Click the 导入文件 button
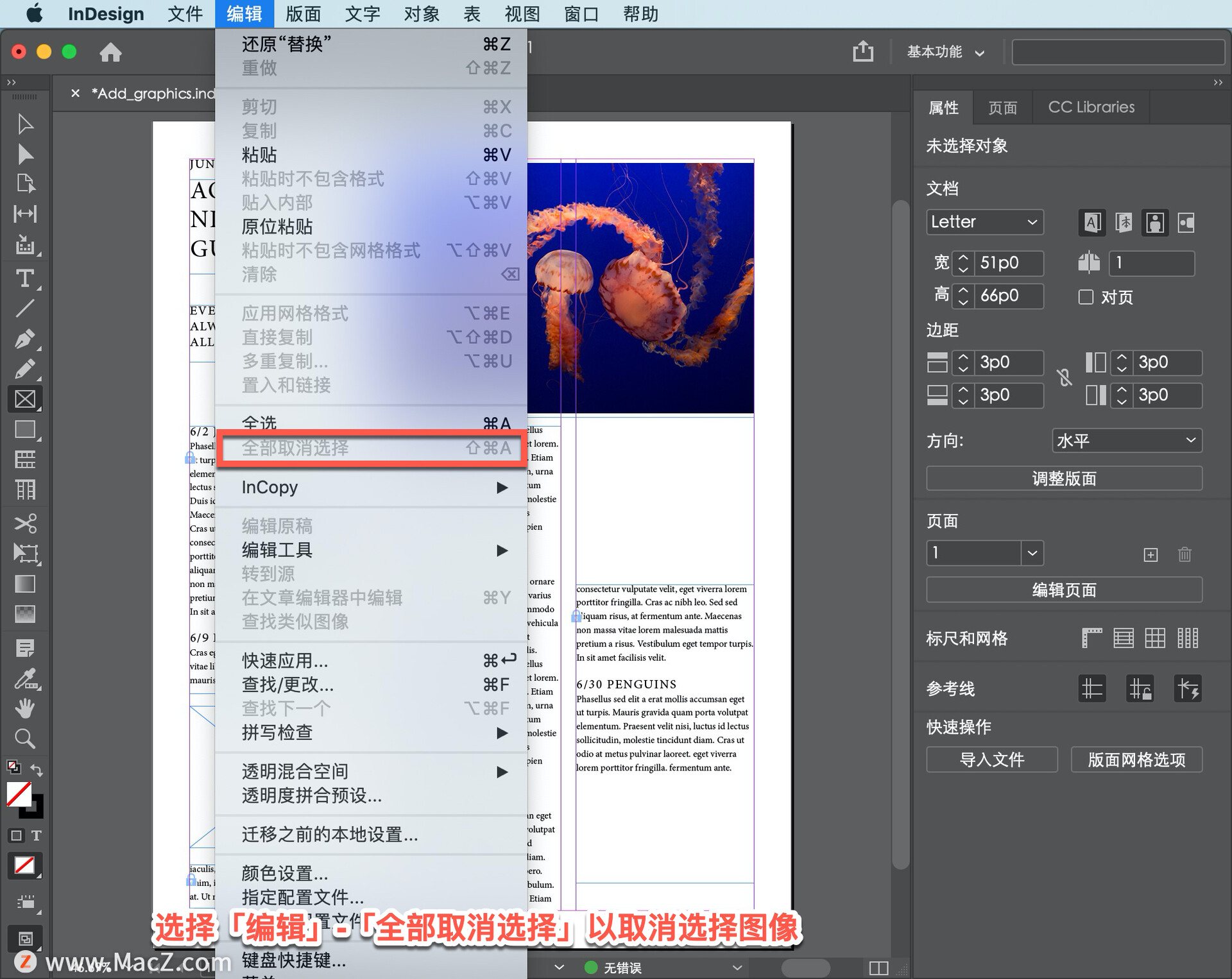 pyautogui.click(x=991, y=760)
